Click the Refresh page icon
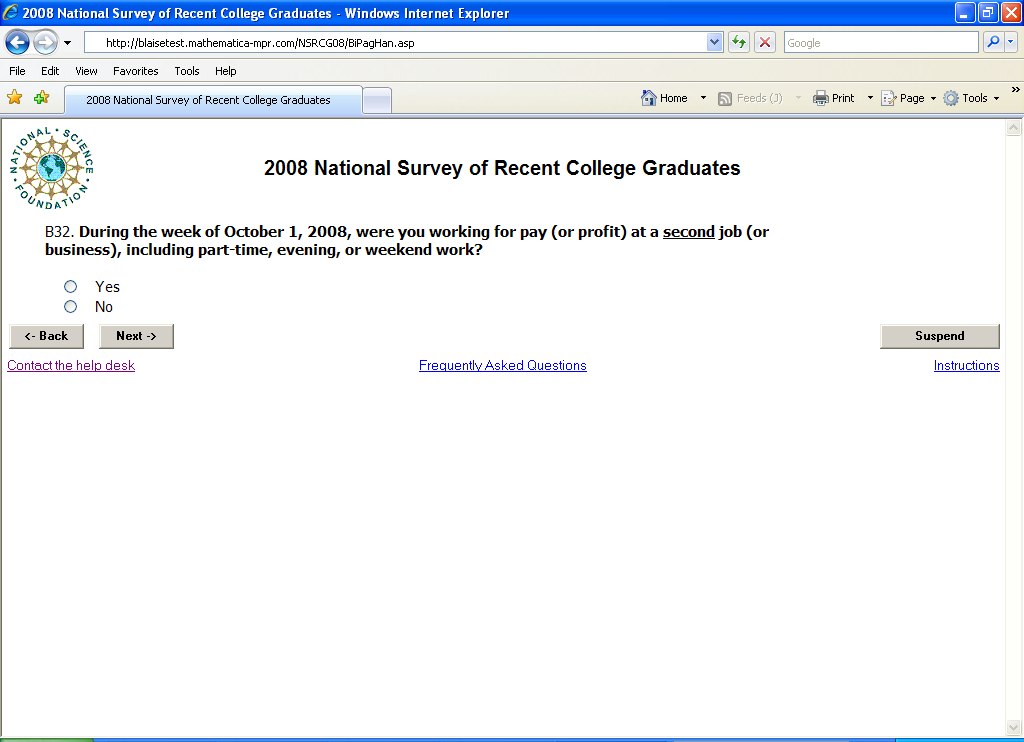Screen dimensions: 1024x742 point(739,42)
